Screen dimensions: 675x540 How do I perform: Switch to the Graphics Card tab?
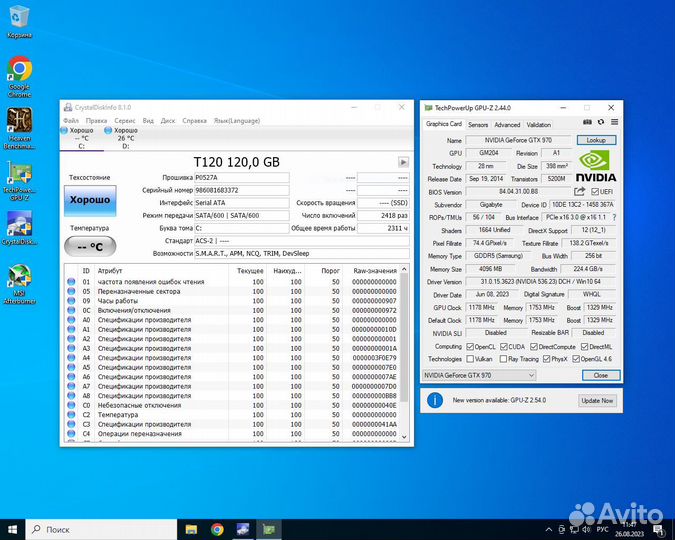(x=444, y=124)
